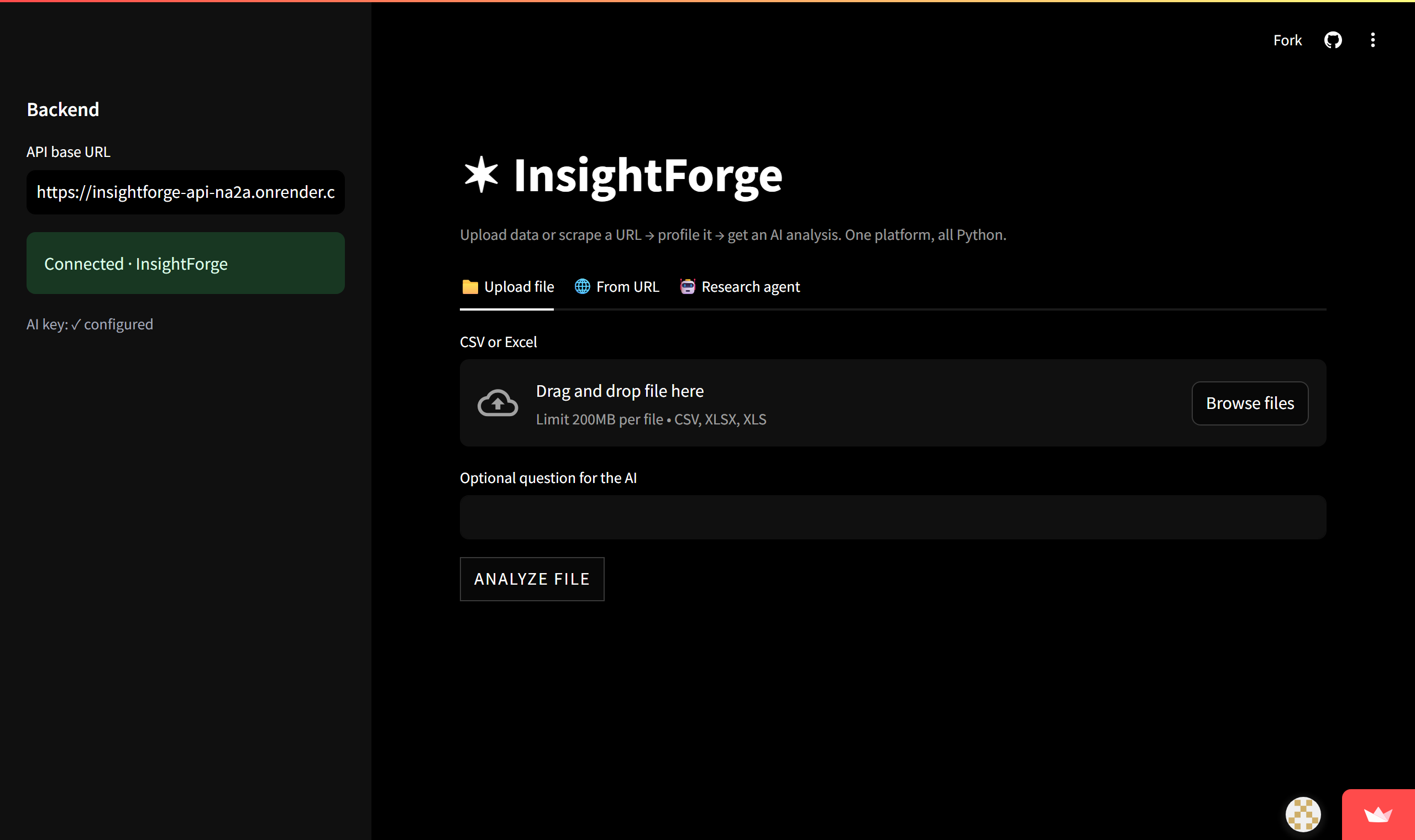Click the globe icon on From URL
The height and width of the screenshot is (840, 1415).
[x=582, y=286]
